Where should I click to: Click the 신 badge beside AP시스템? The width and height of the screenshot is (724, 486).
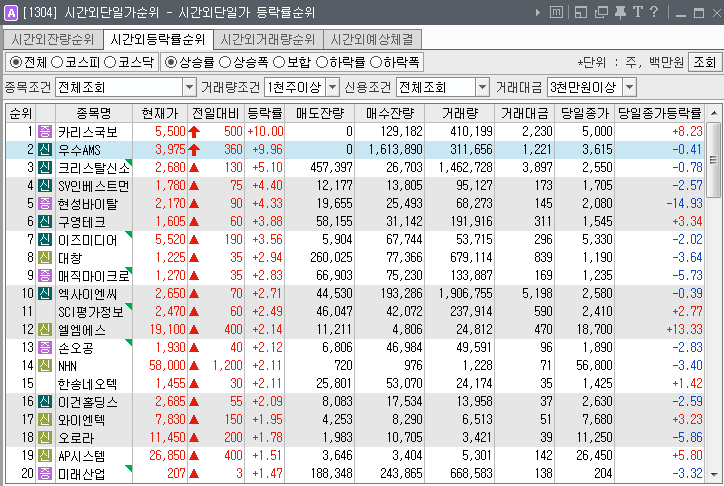45,456
